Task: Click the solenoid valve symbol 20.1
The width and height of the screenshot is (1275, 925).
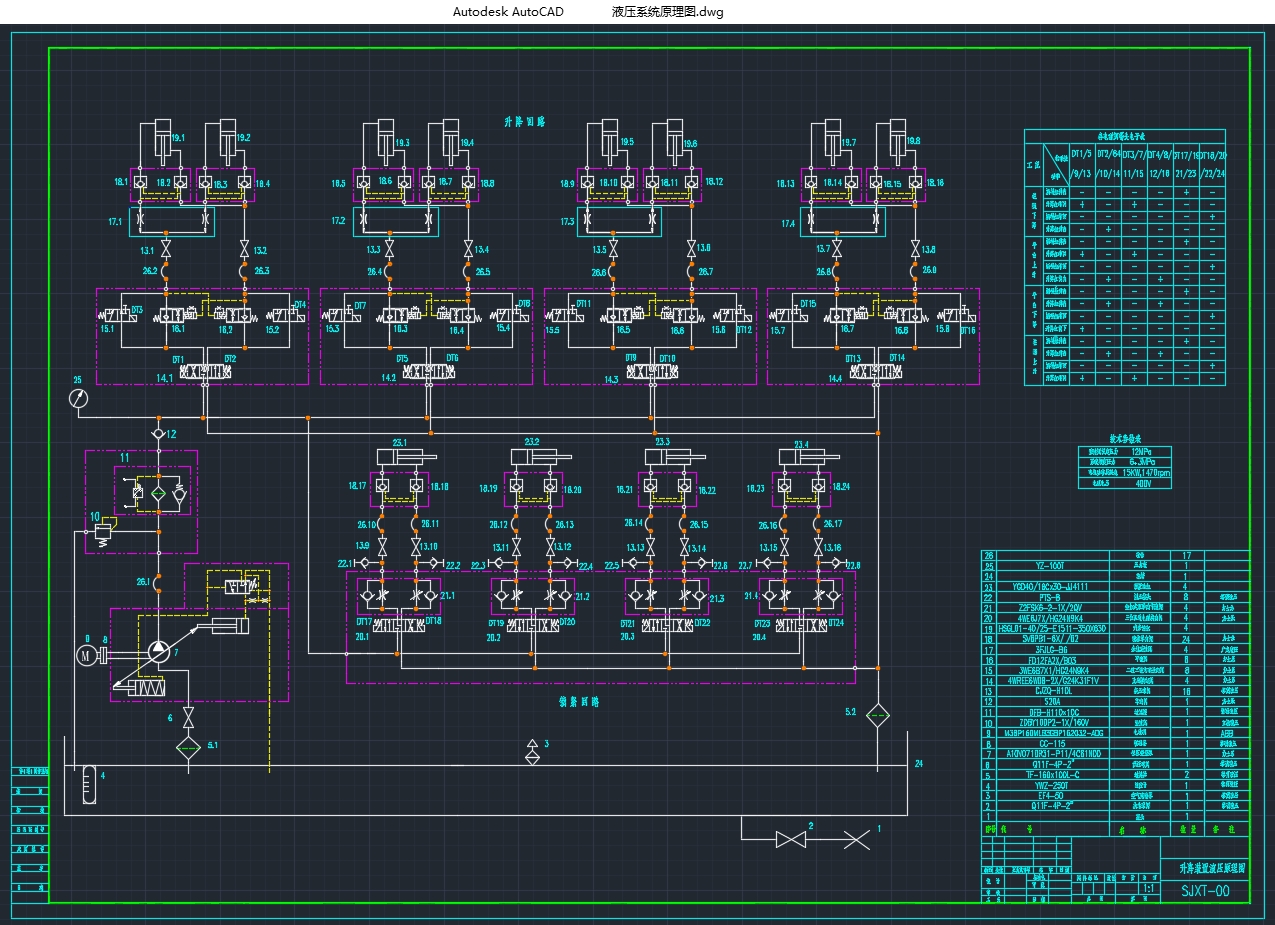Action: 401,625
